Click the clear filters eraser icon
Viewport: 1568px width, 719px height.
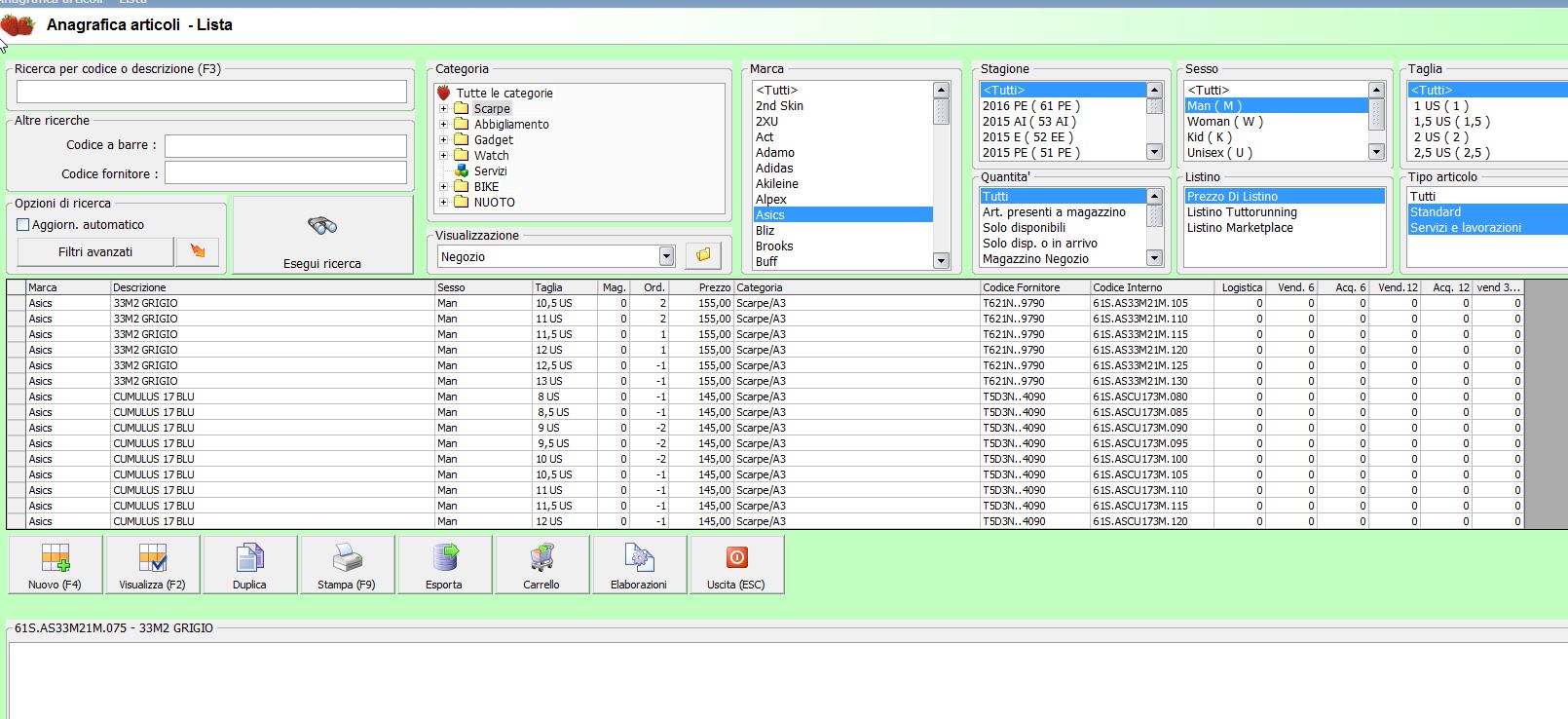(x=198, y=251)
